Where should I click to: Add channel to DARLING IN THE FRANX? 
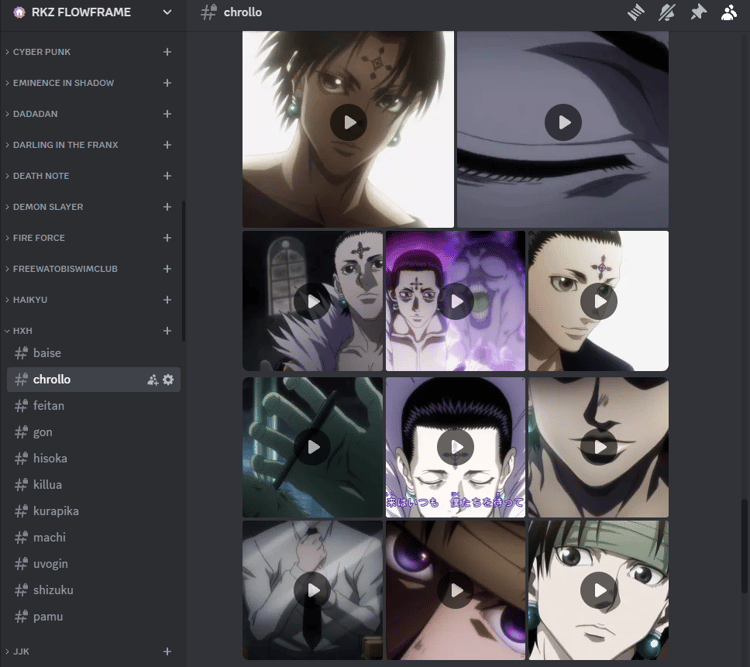167,145
